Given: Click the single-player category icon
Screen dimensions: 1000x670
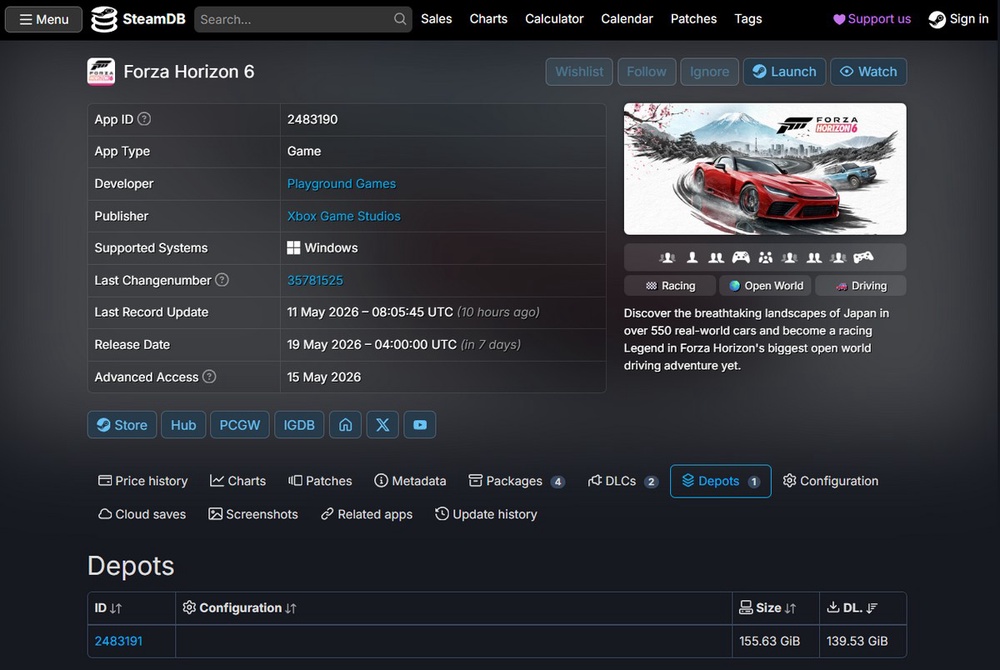Looking at the screenshot, I should [x=692, y=258].
